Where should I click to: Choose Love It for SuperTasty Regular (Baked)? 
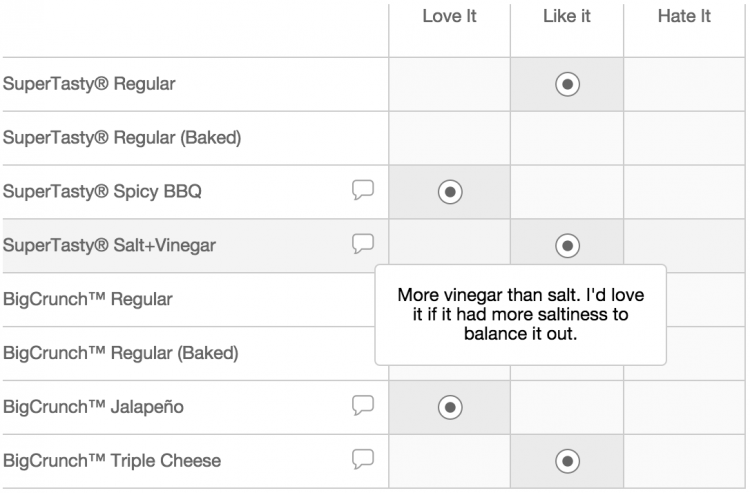(450, 138)
